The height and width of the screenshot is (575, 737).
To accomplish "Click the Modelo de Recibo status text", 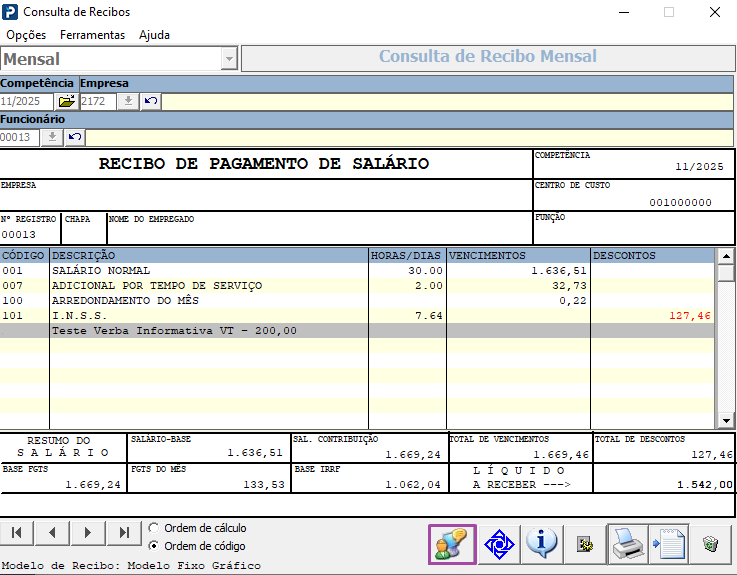I will pos(131,565).
